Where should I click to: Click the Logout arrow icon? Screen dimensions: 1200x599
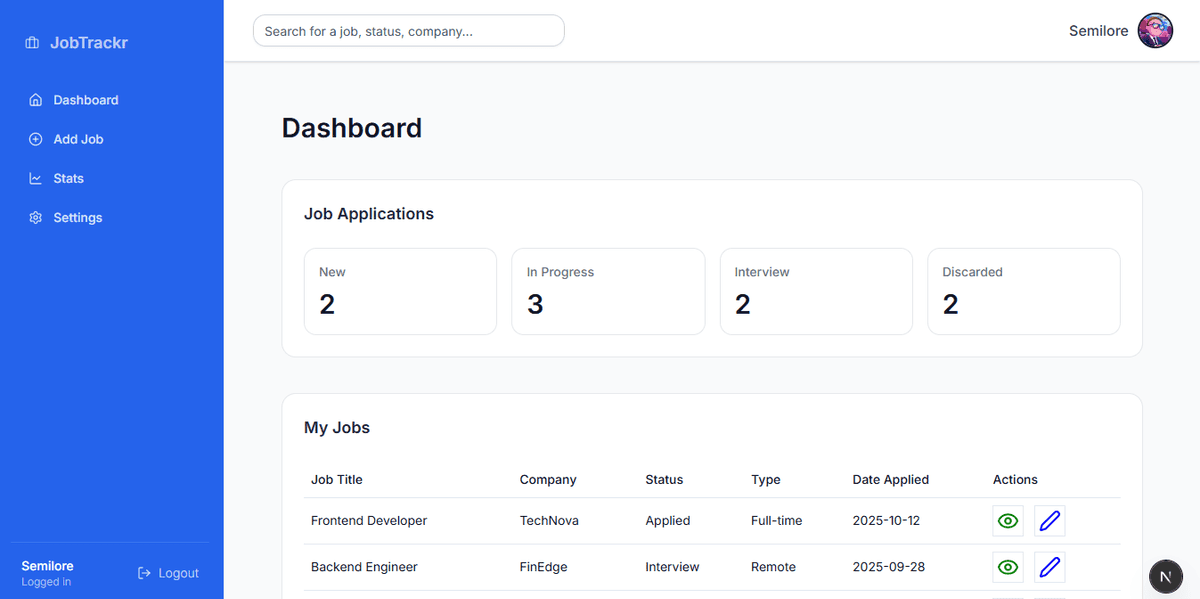[144, 573]
